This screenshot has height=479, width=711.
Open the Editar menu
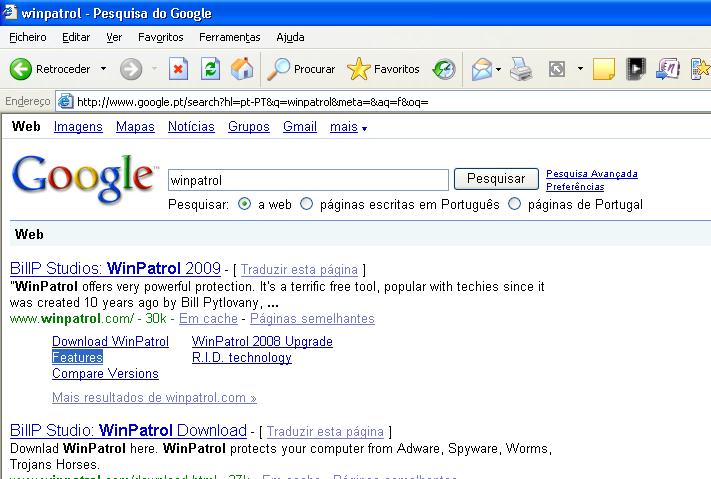click(x=76, y=37)
